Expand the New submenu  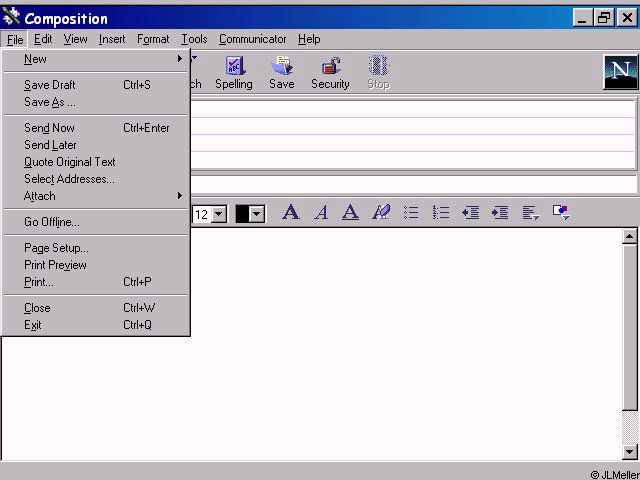(96, 59)
